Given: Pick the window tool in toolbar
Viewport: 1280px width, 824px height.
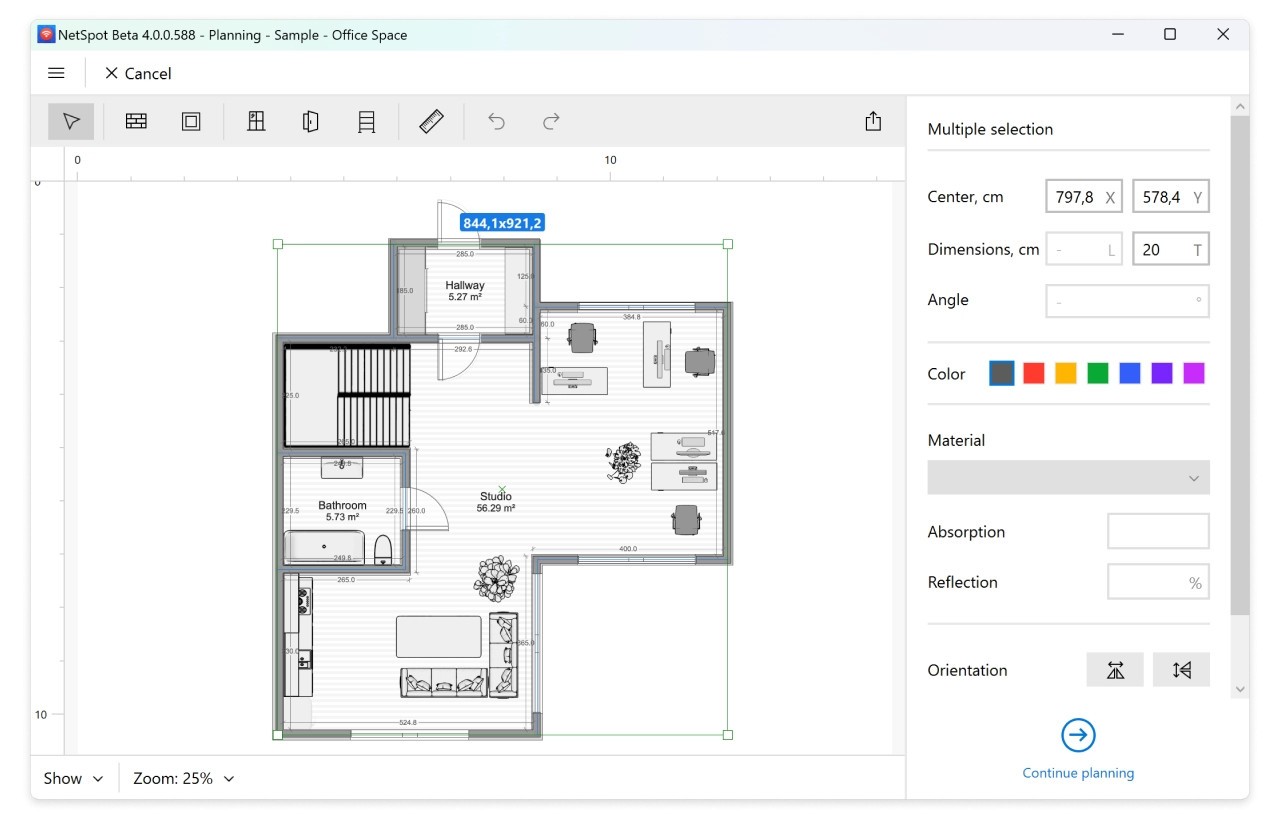Looking at the screenshot, I should click(x=256, y=121).
